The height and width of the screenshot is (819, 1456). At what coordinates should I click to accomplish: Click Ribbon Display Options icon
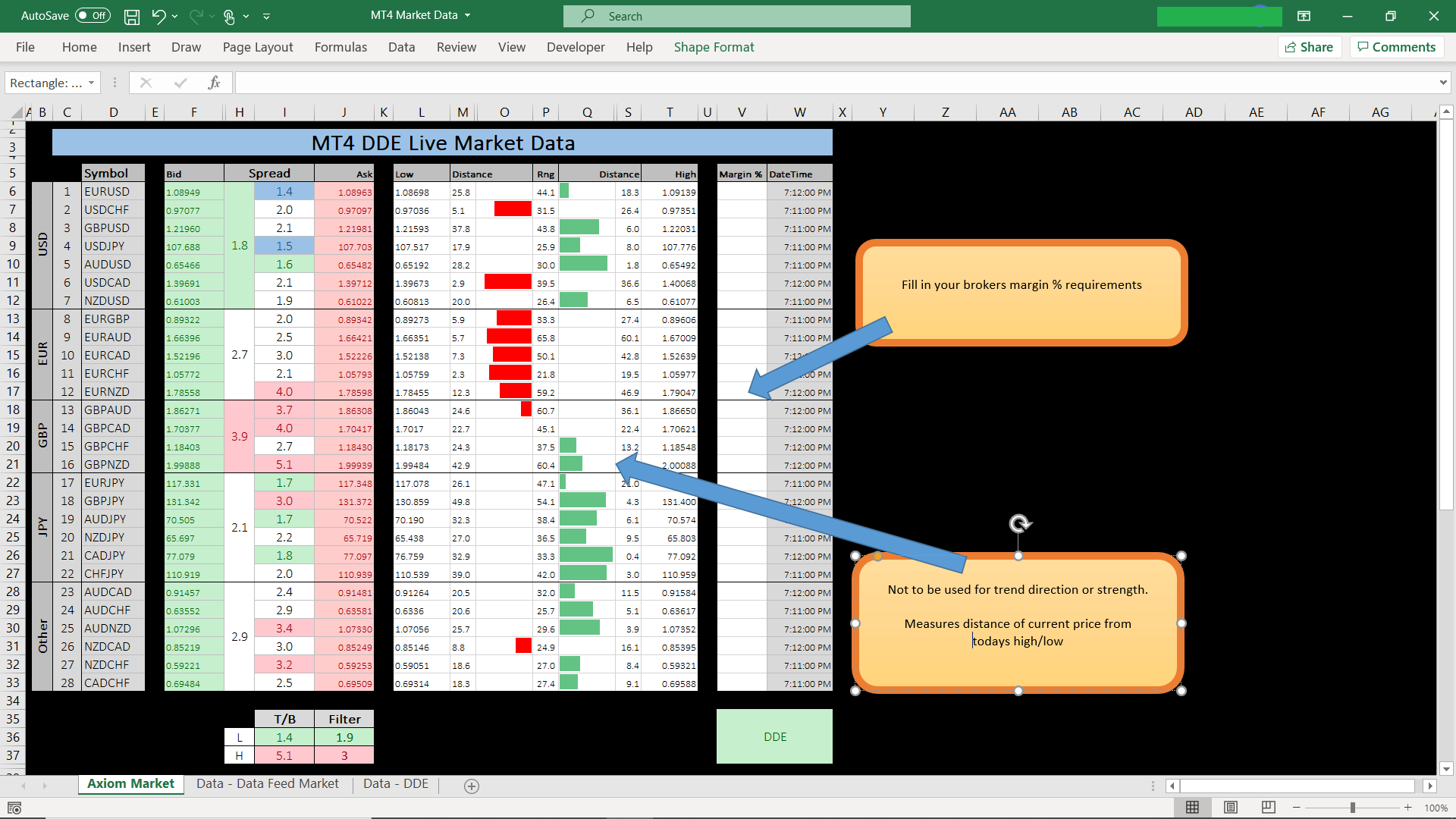click(x=1304, y=16)
